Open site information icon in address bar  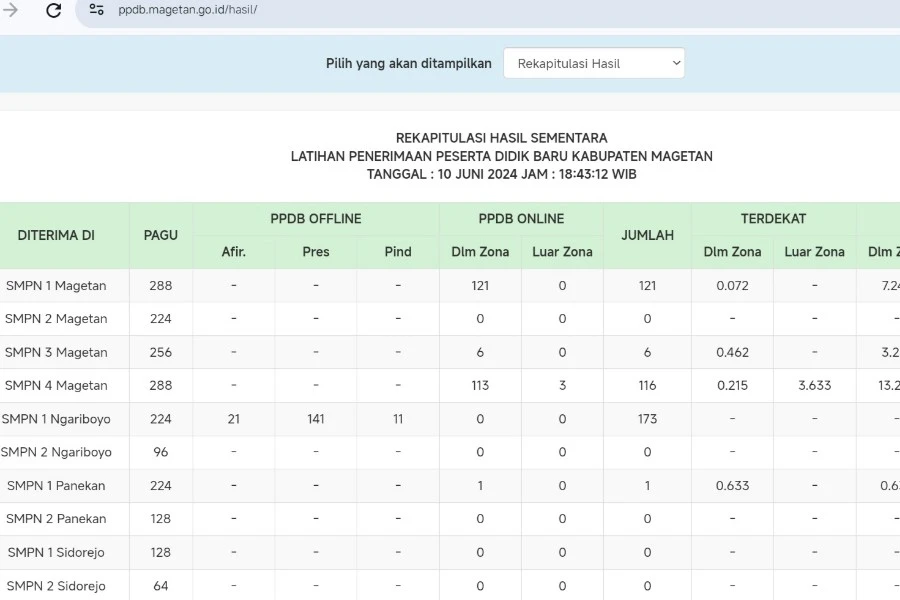pyautogui.click(x=96, y=9)
